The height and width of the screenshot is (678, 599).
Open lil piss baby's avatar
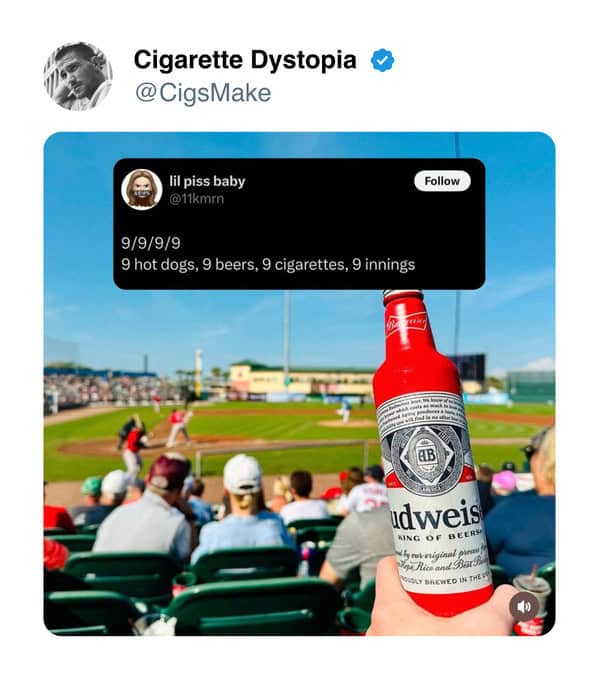coord(142,190)
